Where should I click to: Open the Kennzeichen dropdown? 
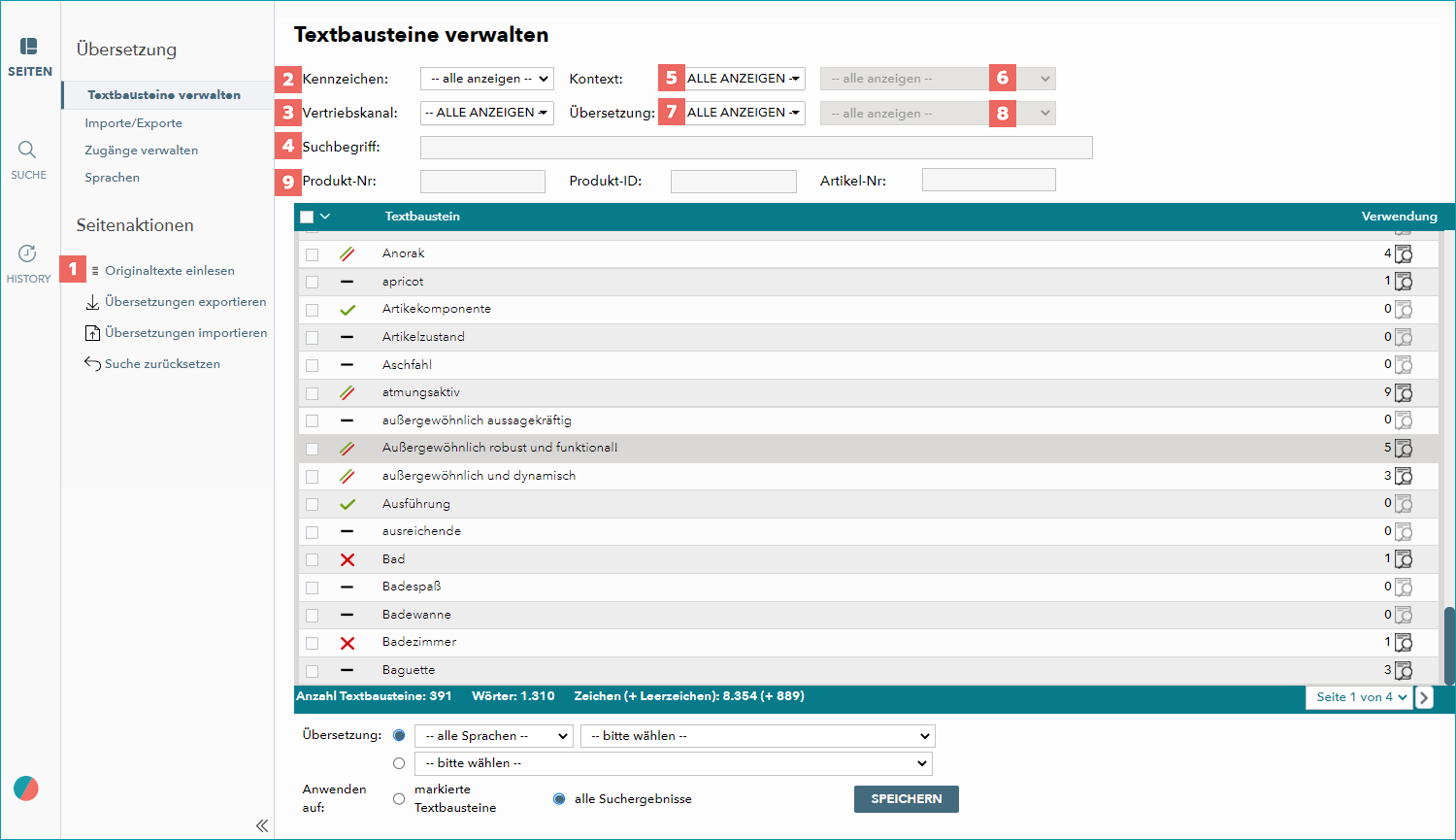click(x=487, y=79)
